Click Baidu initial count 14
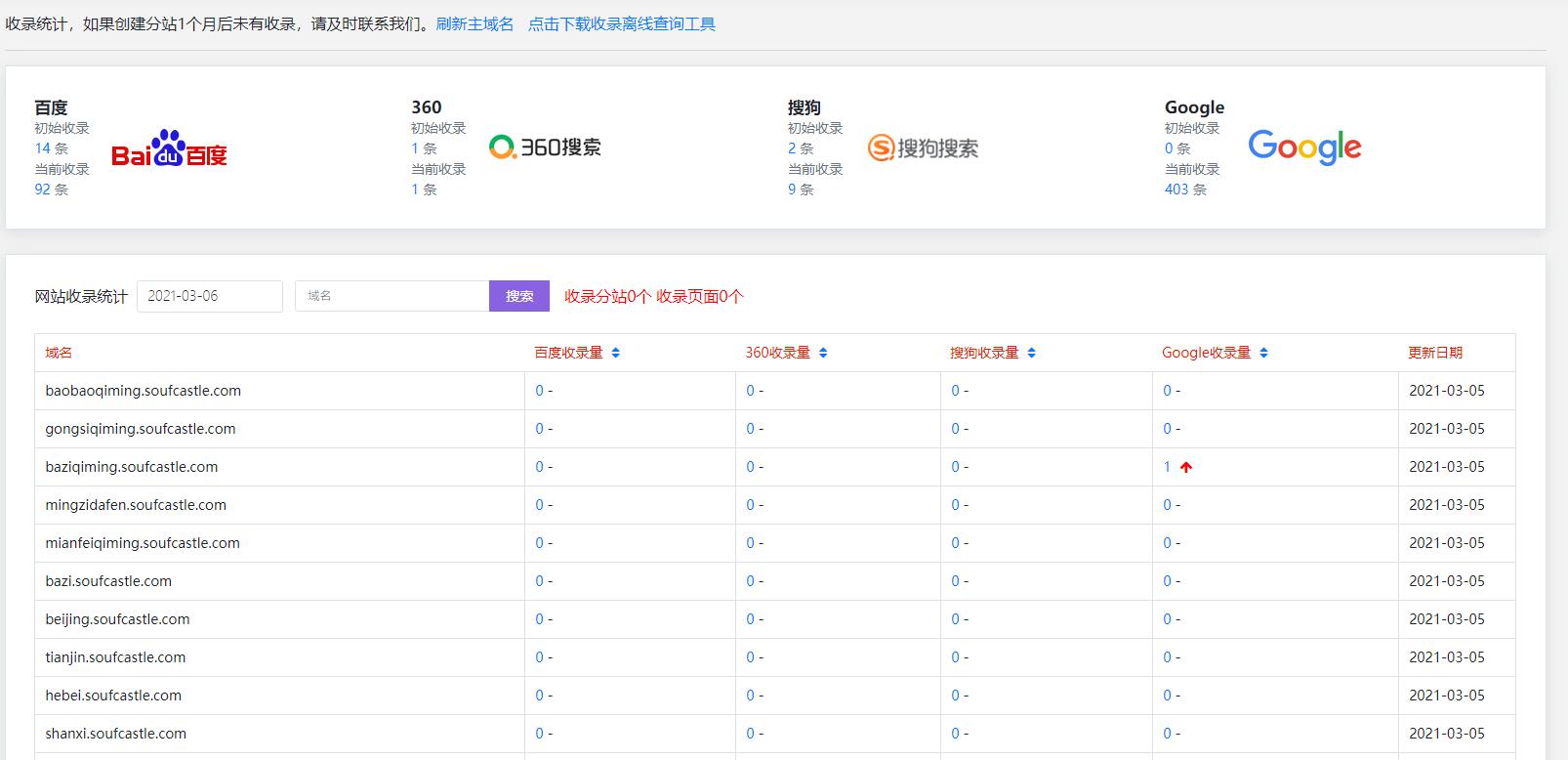Viewport: 1568px width, 760px height. point(42,148)
